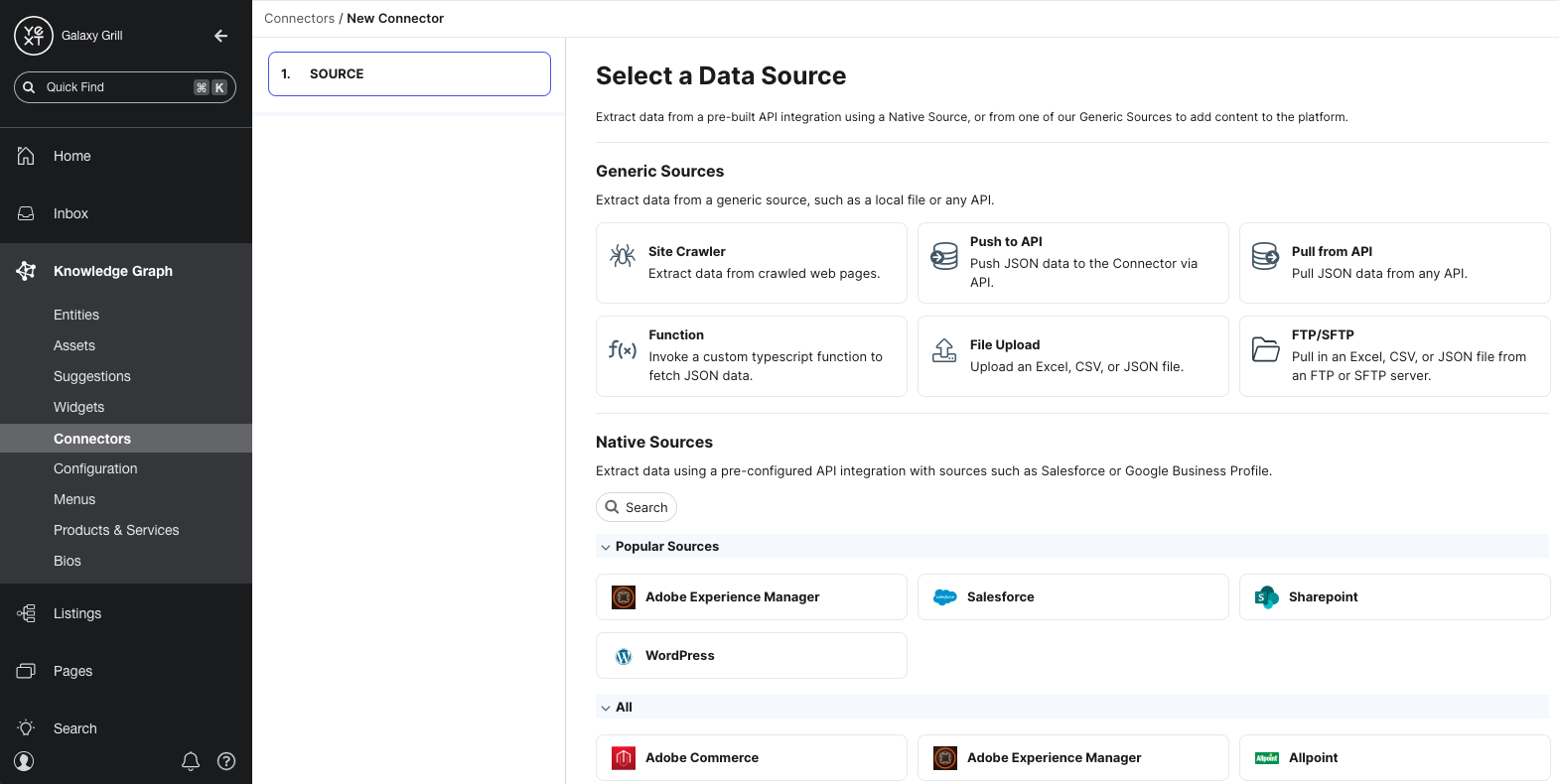Collapse the All sources section
Image resolution: width=1559 pixels, height=784 pixels.
click(606, 708)
